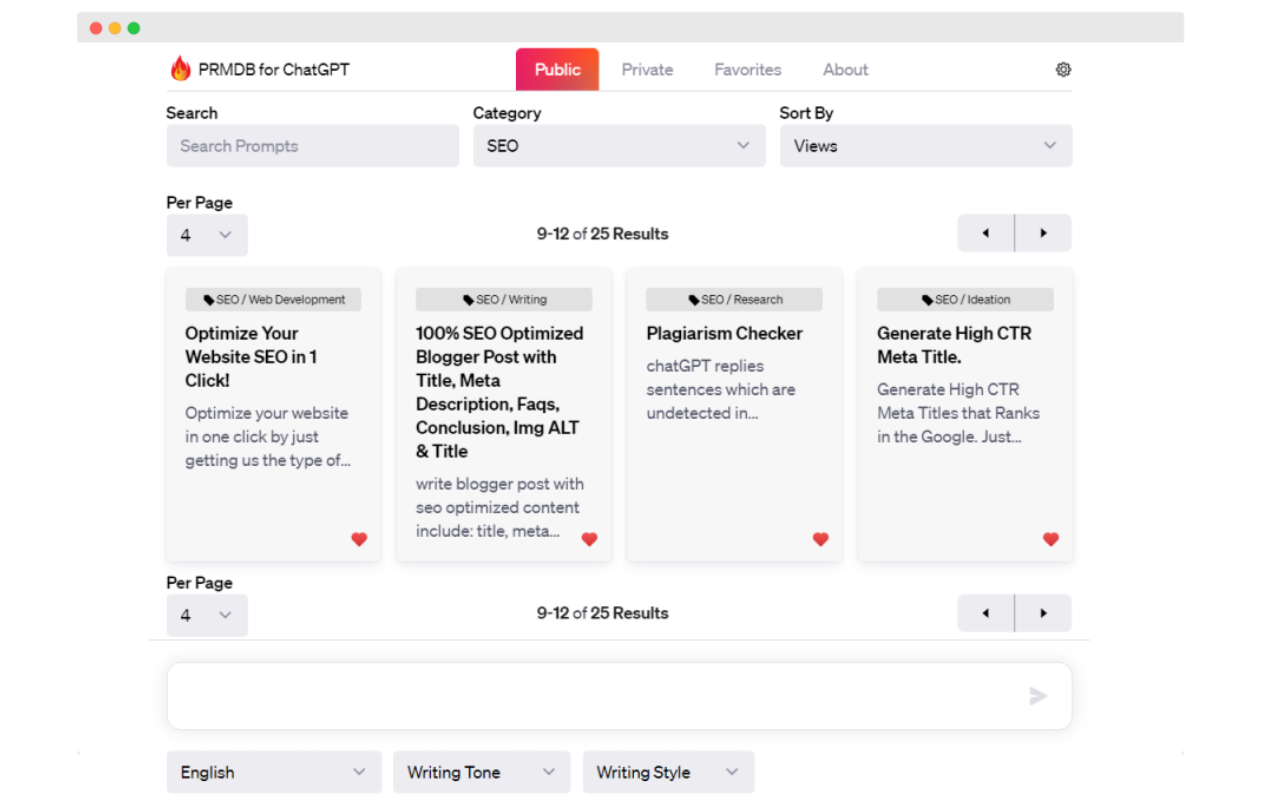The image size is (1280, 800).
Task: Click description 'Optimize your website in one click'
Action: click(268, 436)
